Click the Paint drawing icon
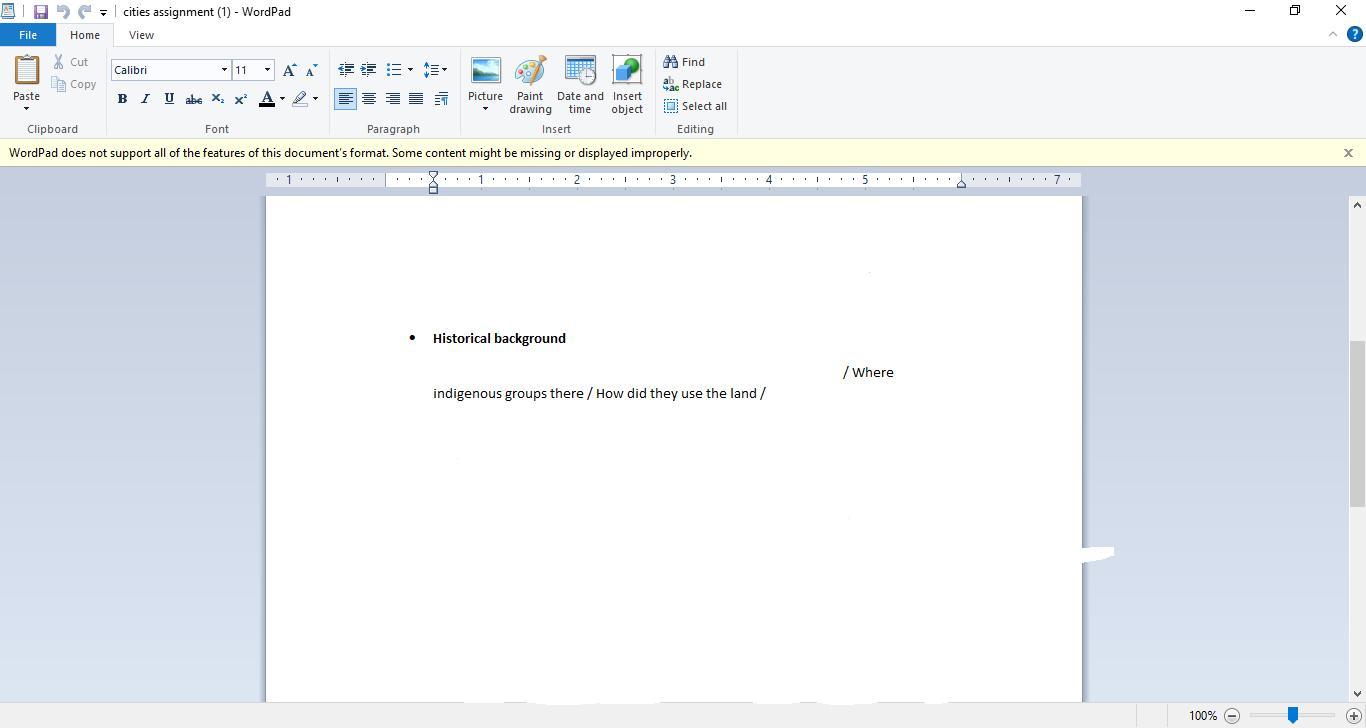 point(530,73)
